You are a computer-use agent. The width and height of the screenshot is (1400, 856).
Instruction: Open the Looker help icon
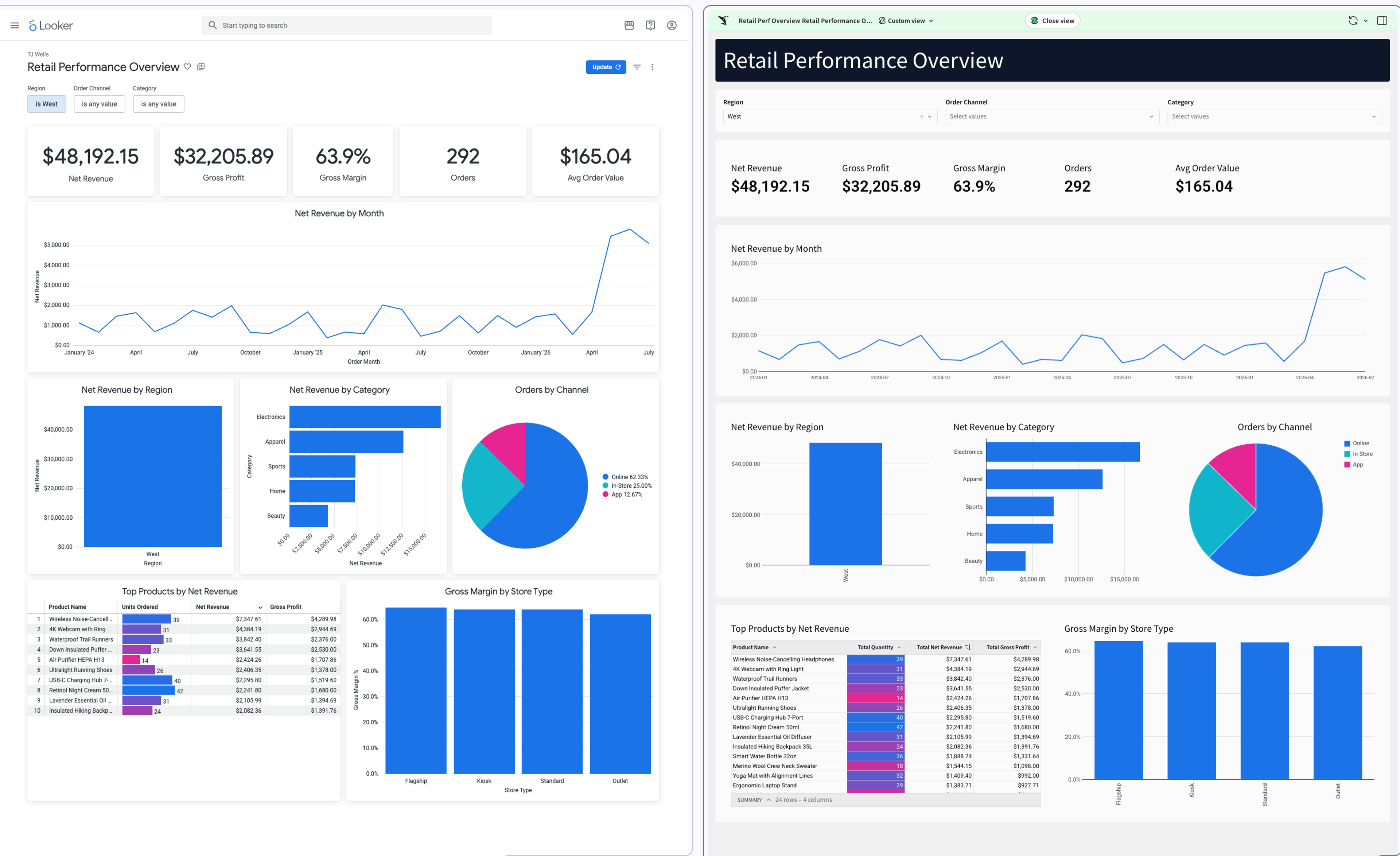pyautogui.click(x=650, y=25)
